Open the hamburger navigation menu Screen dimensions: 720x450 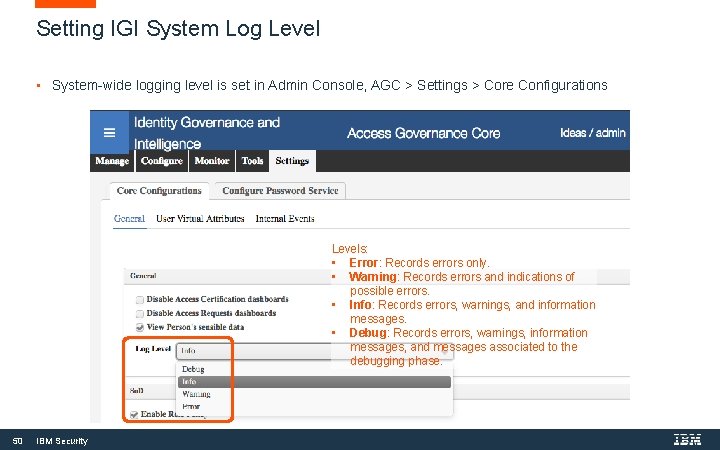(x=109, y=133)
